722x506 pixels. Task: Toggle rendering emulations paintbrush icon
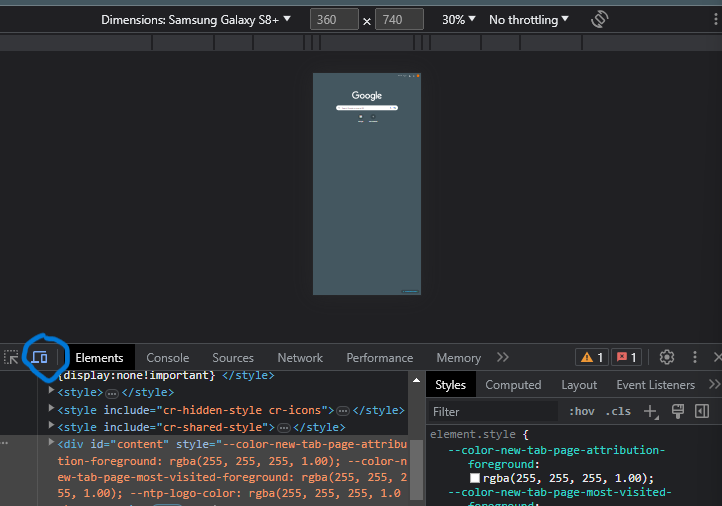click(677, 411)
